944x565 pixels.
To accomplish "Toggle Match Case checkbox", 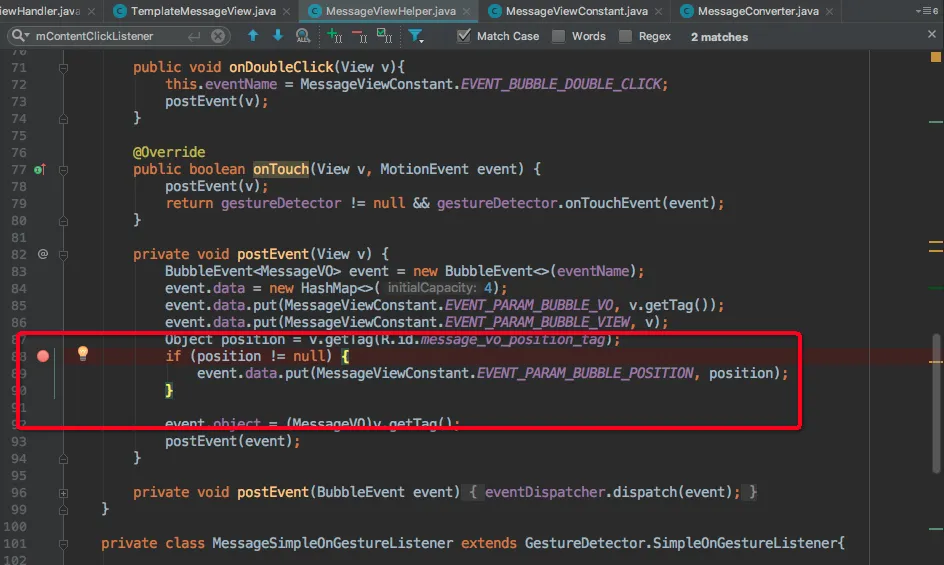I will 464,36.
